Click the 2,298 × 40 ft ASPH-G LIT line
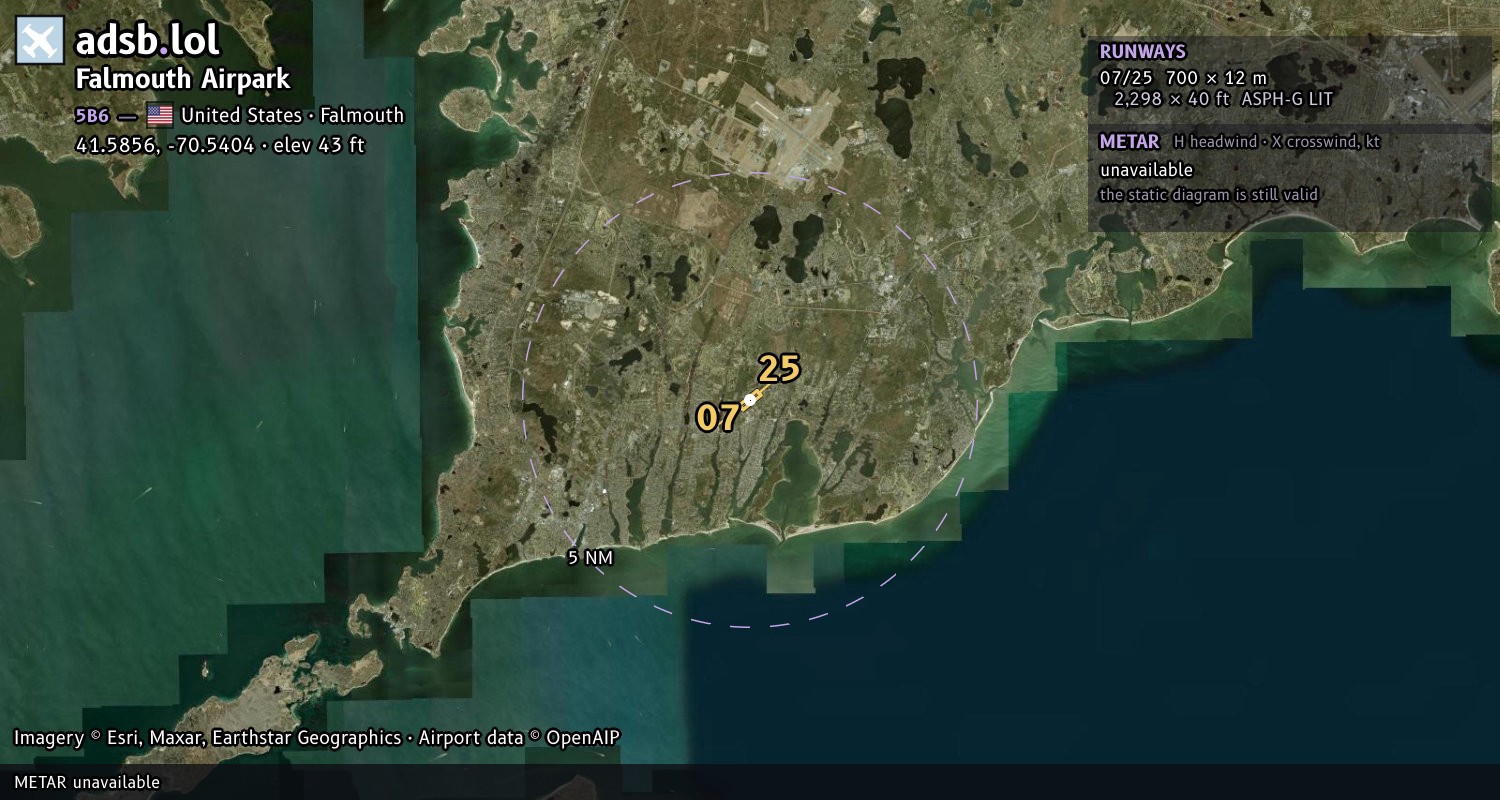The width and height of the screenshot is (1500, 800). click(x=1223, y=99)
